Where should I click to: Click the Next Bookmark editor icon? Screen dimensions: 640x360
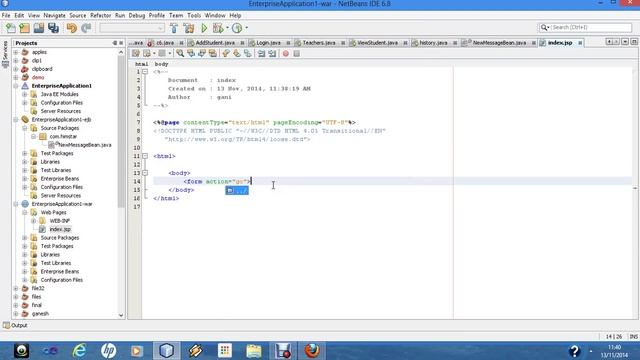237,53
